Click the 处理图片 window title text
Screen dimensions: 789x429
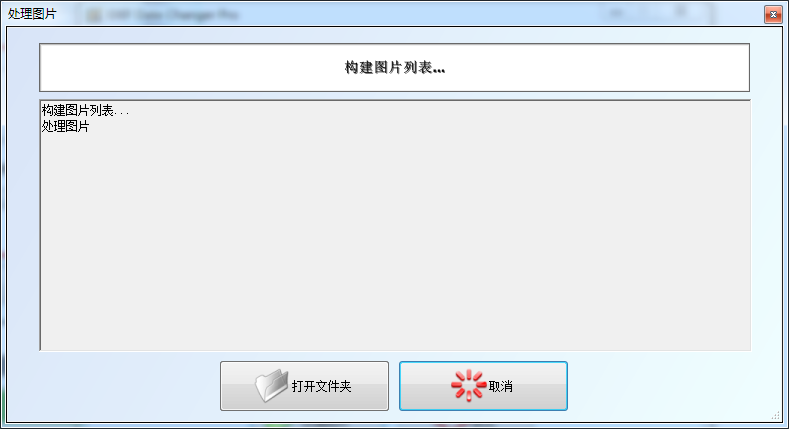click(32, 14)
